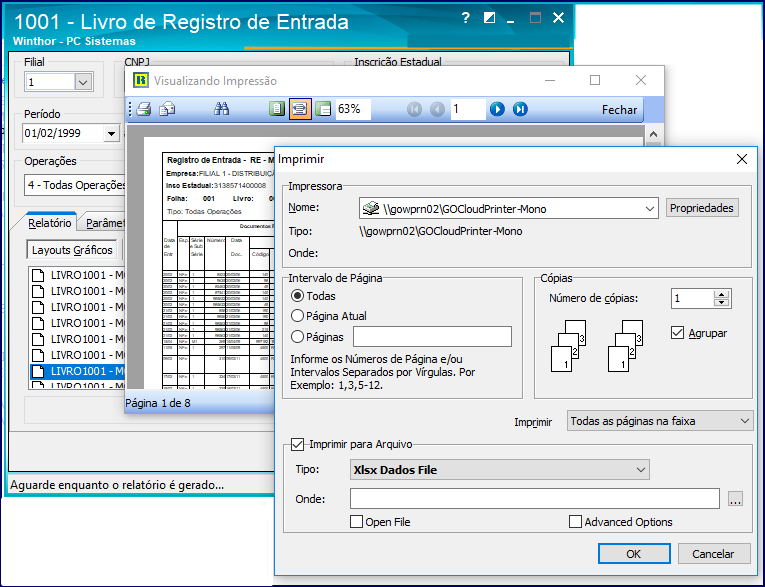Toggle Imprimir para Arquivo checkbox
This screenshot has height=587, width=765.
pyautogui.click(x=297, y=444)
